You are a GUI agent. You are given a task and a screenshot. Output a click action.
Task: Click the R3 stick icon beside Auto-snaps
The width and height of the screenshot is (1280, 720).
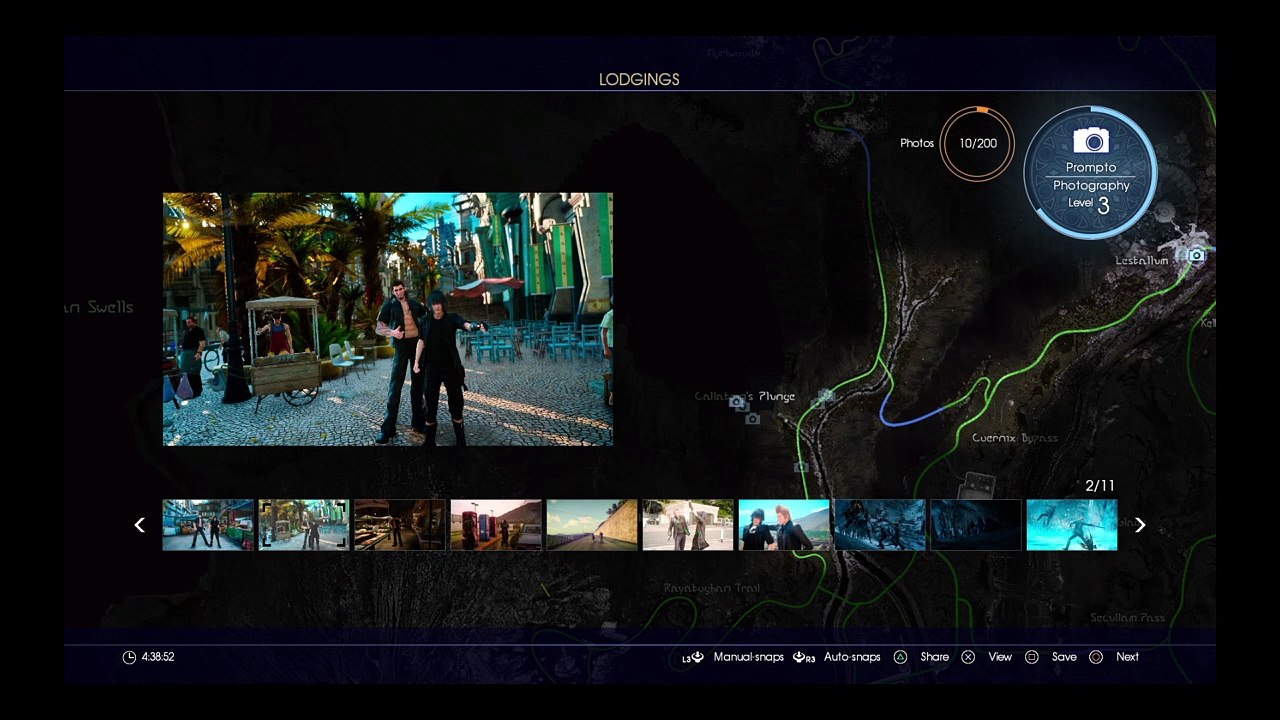[x=804, y=657]
